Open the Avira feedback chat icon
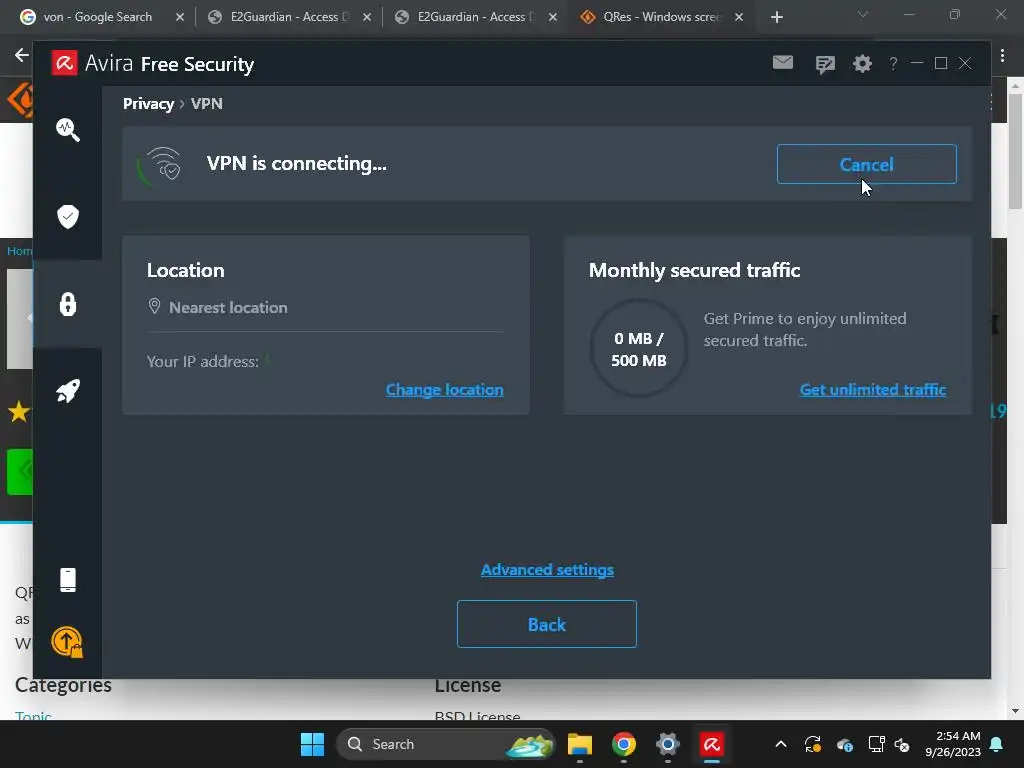The width and height of the screenshot is (1024, 768). click(x=825, y=63)
